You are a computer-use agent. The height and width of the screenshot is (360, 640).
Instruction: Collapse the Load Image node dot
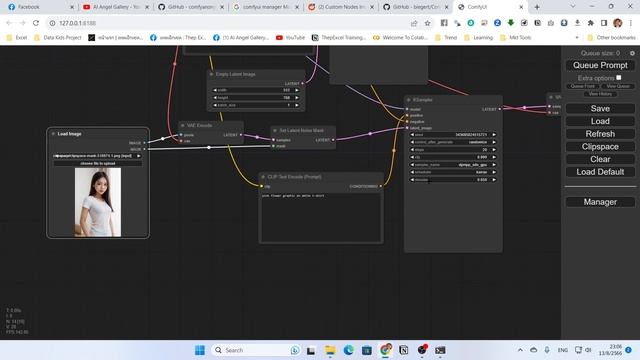click(x=53, y=134)
